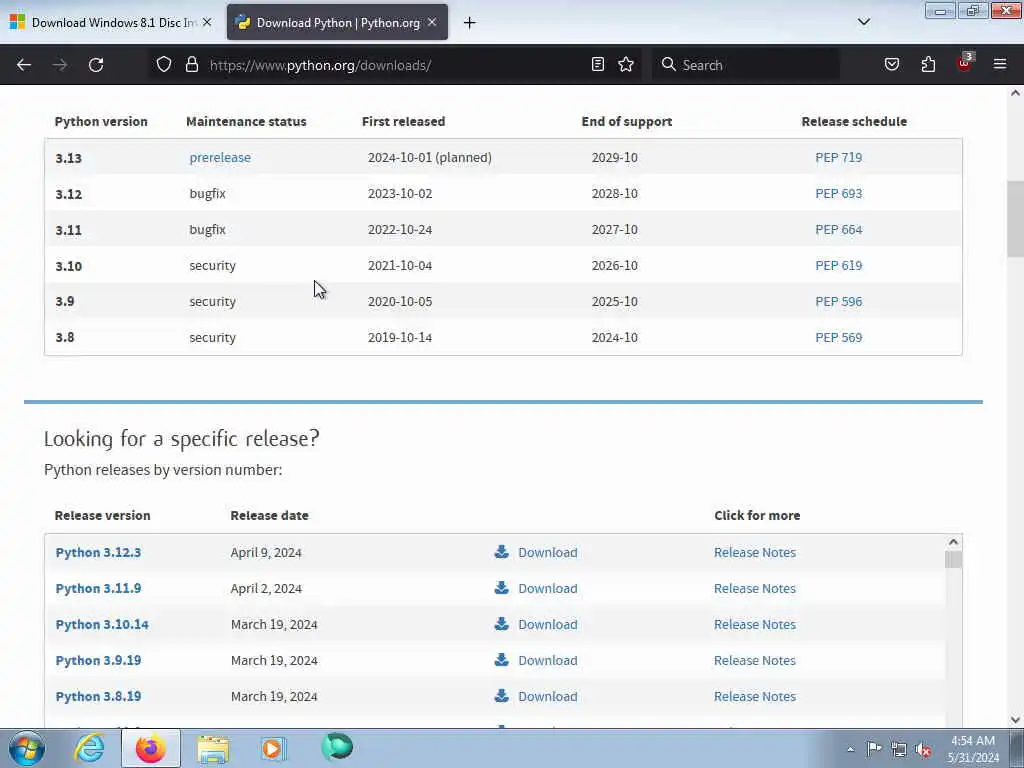
Task: Click the page vertical scrollbar thumb
Action: pyautogui.click(x=1015, y=219)
